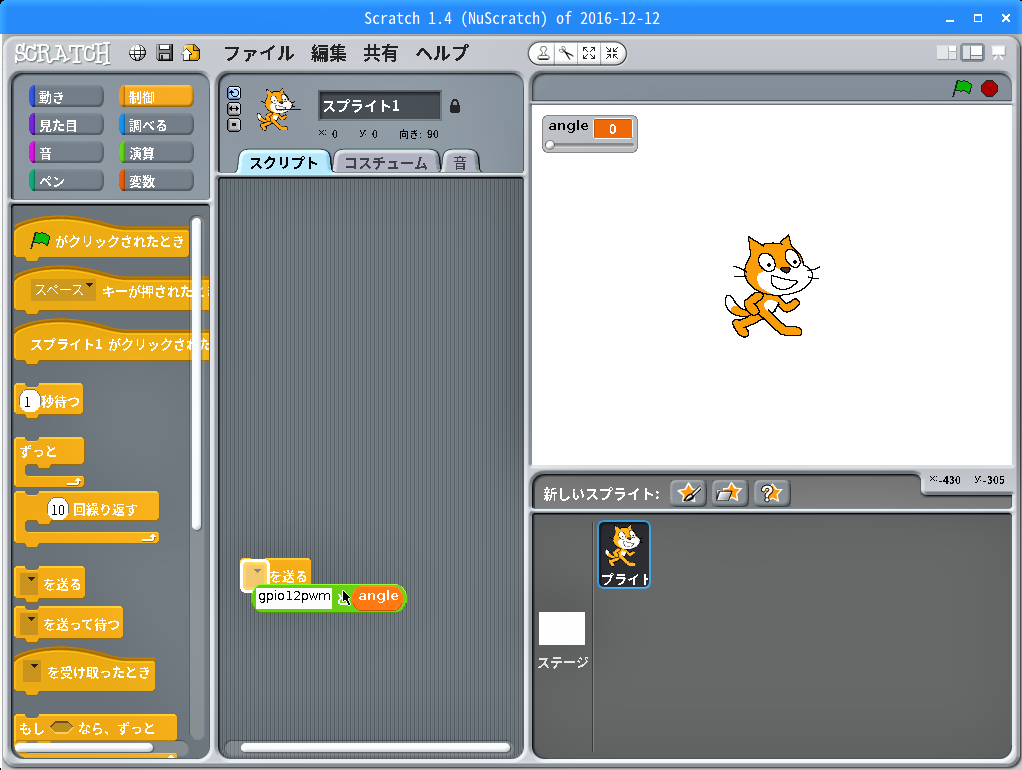The image size is (1022, 770).
Task: Toggle the sprite lock icon
Action: tap(455, 106)
